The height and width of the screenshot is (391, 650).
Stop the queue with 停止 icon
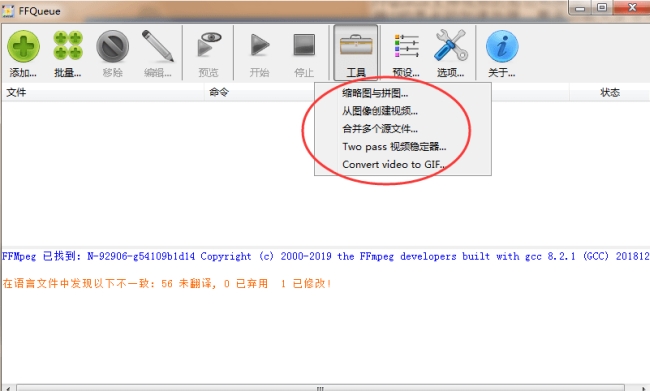point(304,45)
